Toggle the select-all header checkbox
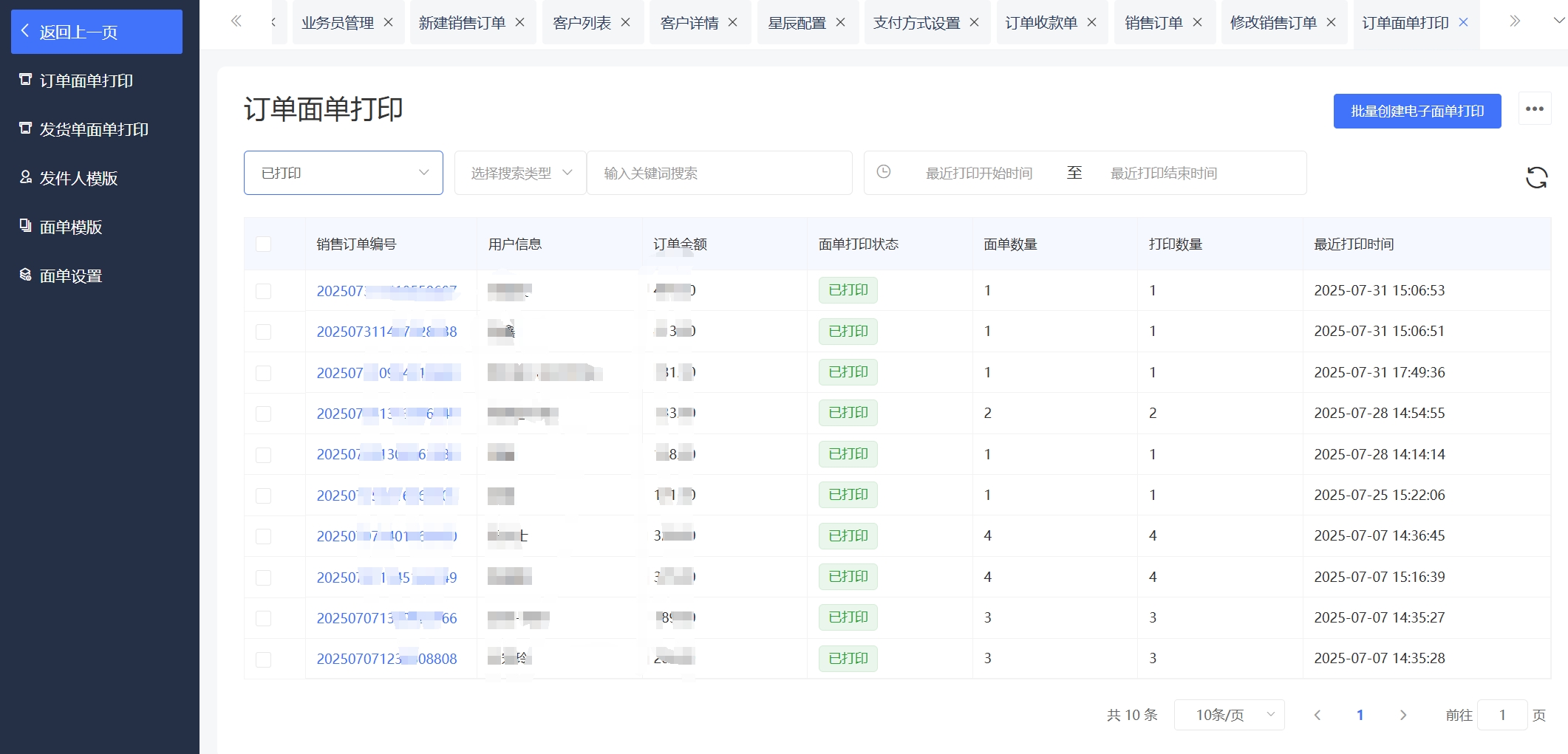Image resolution: width=1568 pixels, height=754 pixels. coord(263,244)
